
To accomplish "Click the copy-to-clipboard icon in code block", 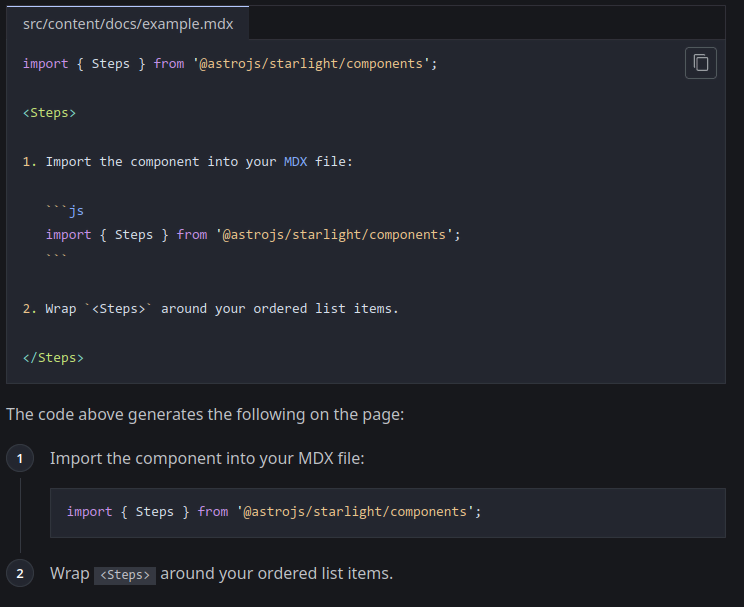I will pyautogui.click(x=701, y=63).
